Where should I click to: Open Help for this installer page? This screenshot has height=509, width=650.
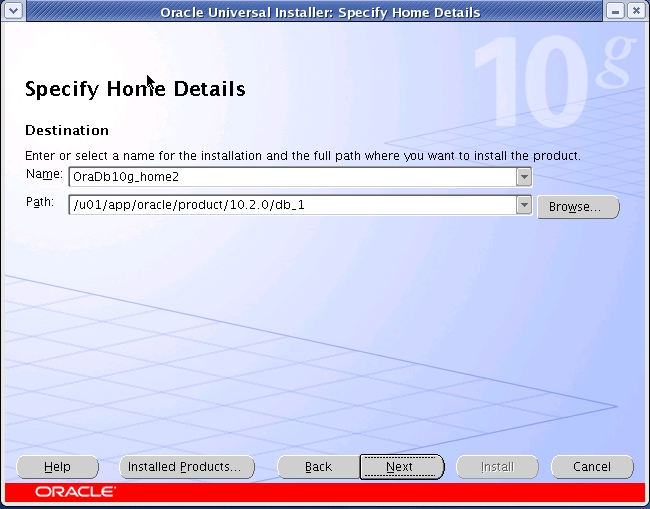(x=57, y=467)
